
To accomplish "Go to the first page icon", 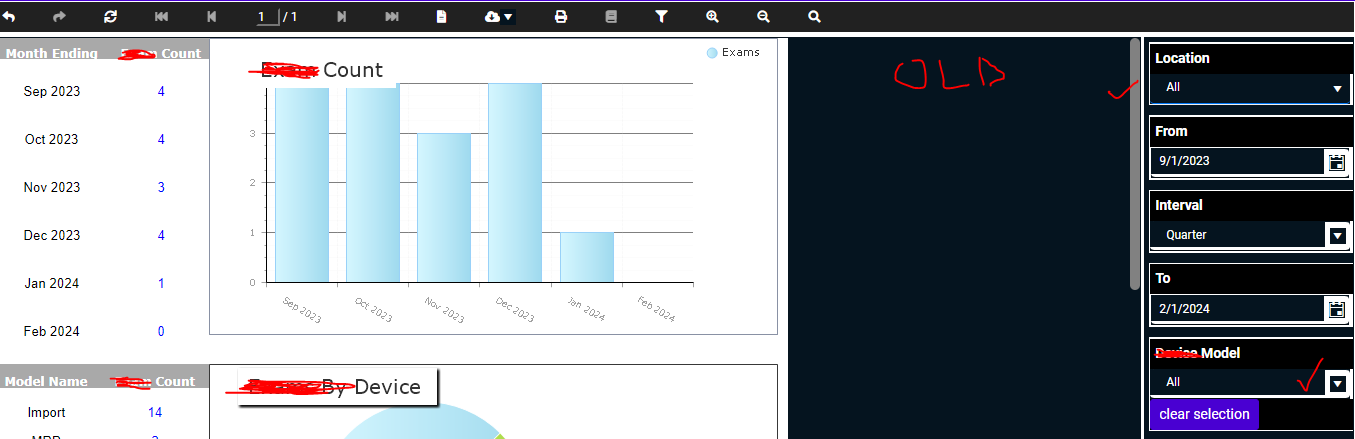I will pos(162,17).
